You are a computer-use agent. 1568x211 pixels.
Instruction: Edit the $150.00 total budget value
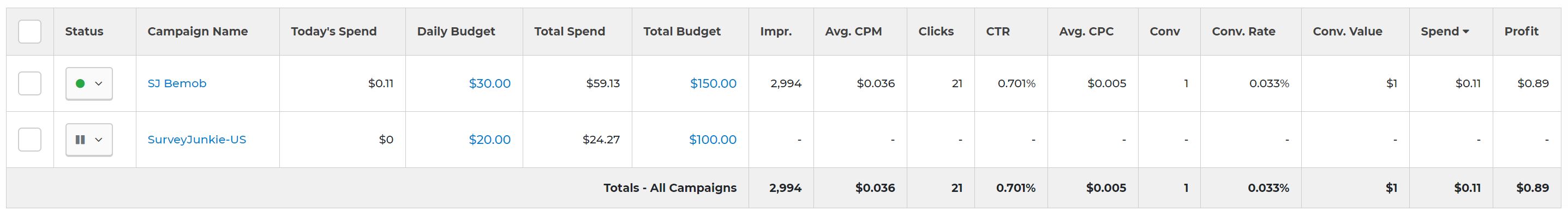(713, 83)
